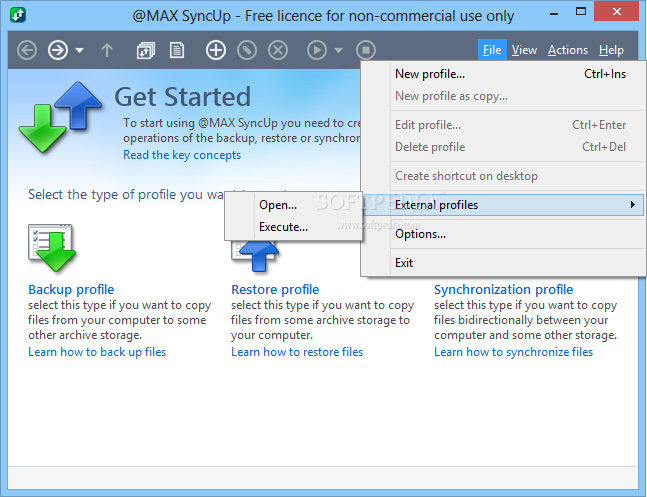Expand the Run options dropdown arrow
This screenshot has height=497, width=647.
(x=338, y=51)
